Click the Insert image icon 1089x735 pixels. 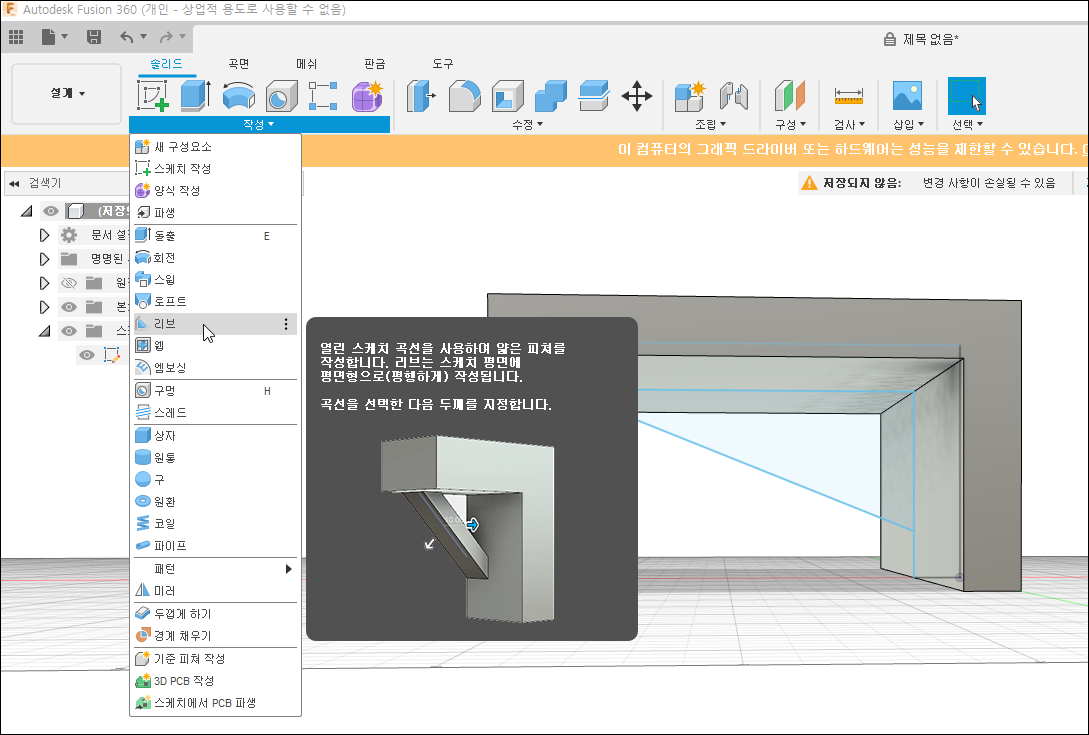tap(907, 96)
